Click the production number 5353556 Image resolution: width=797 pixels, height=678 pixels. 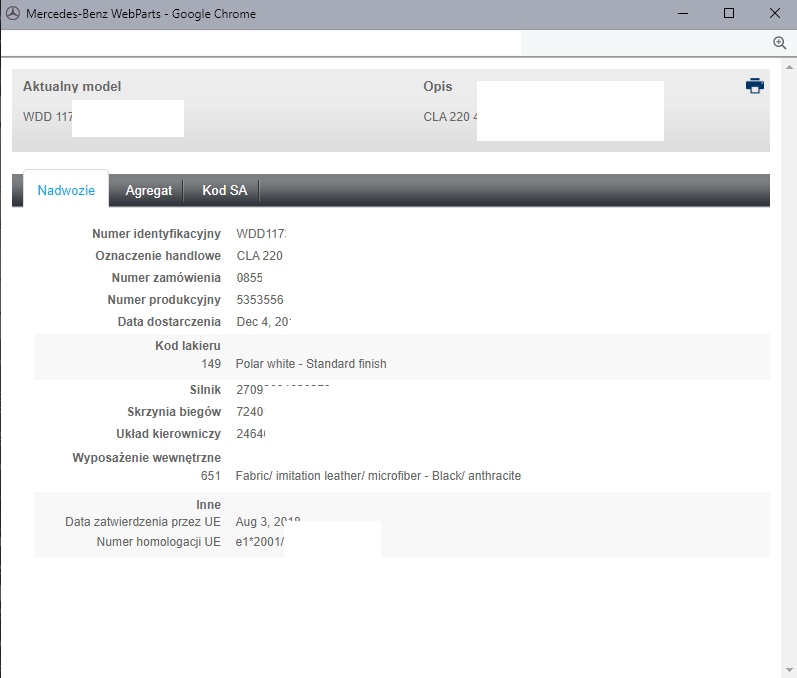[x=260, y=300]
